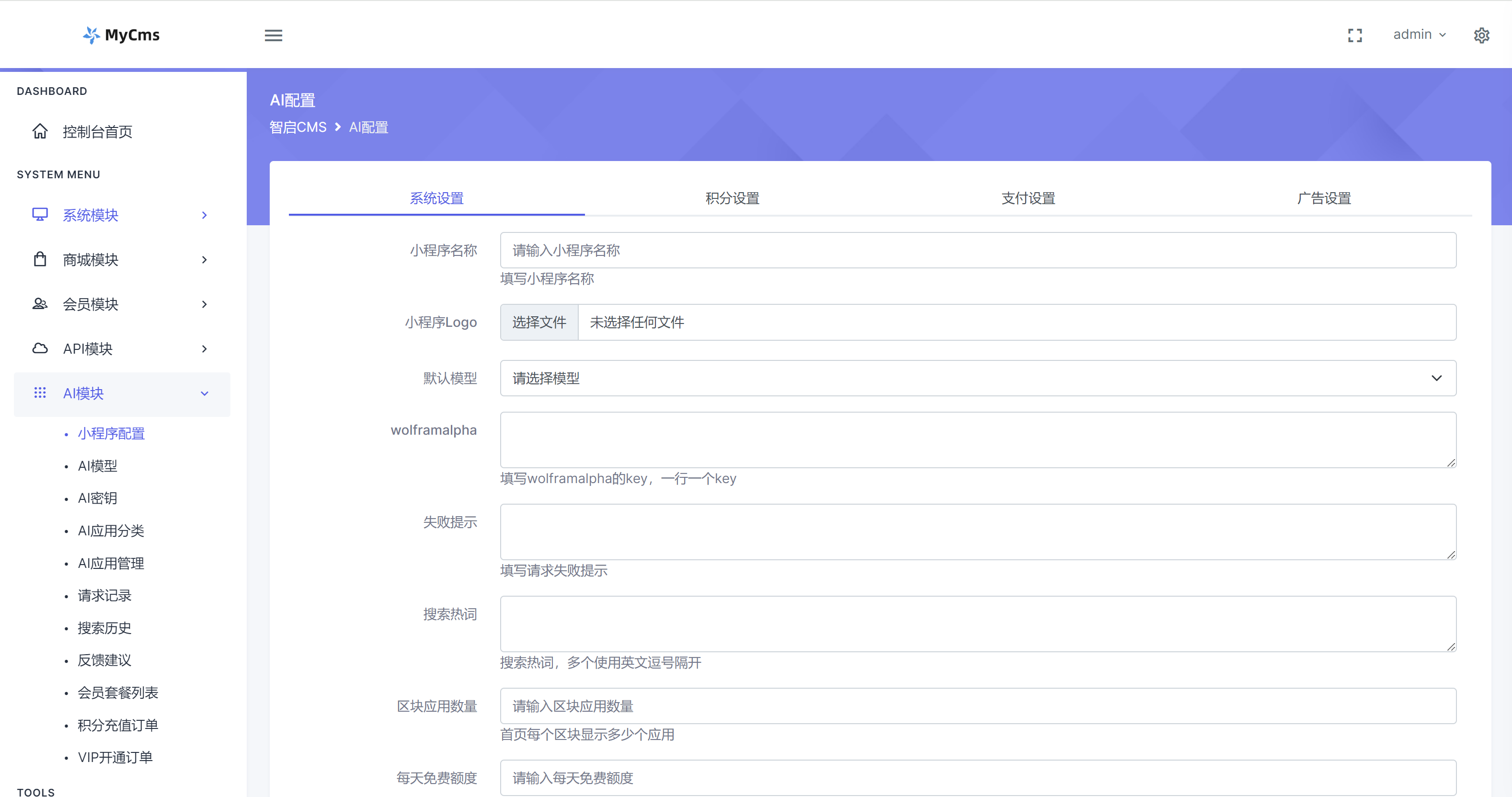Switch to the 支付设置 tab
The width and height of the screenshot is (1512, 797).
(x=1028, y=198)
